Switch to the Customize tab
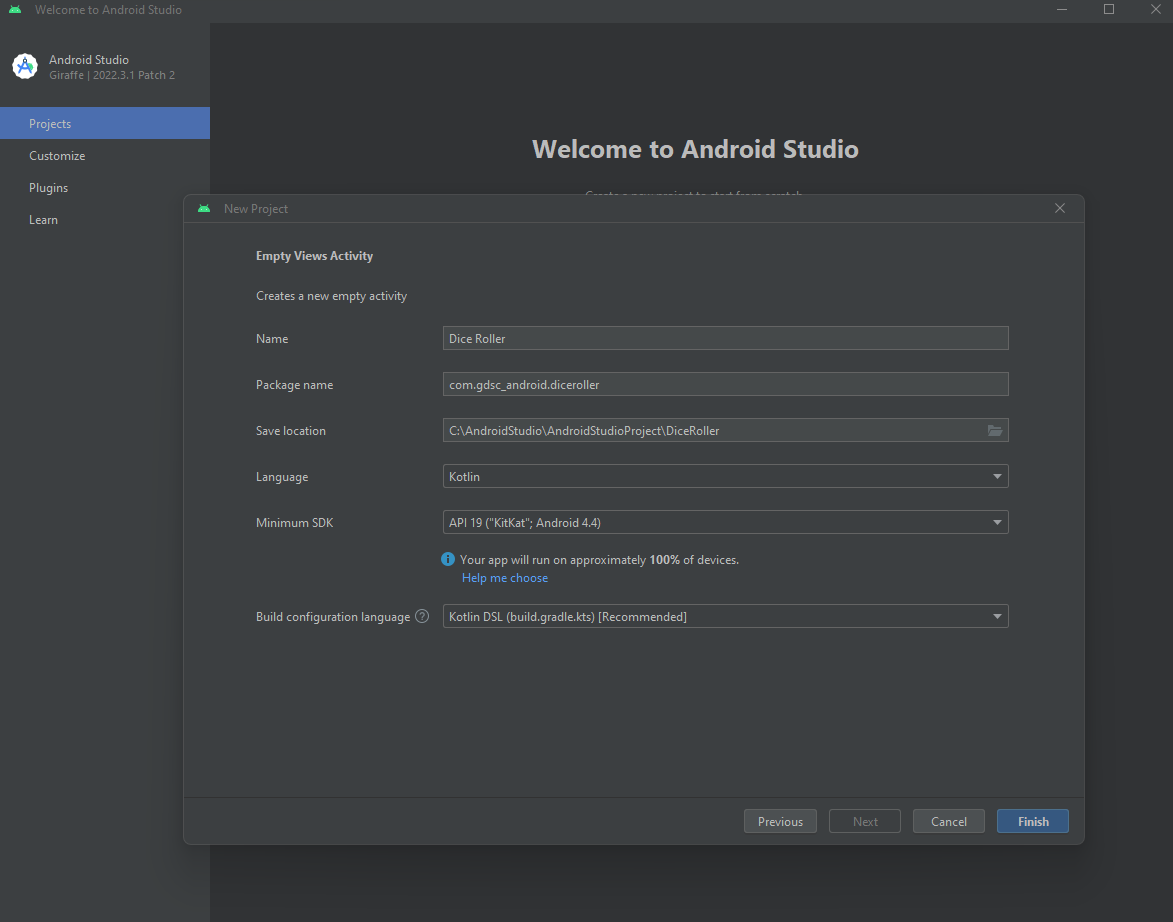The width and height of the screenshot is (1173, 922). pos(105,156)
